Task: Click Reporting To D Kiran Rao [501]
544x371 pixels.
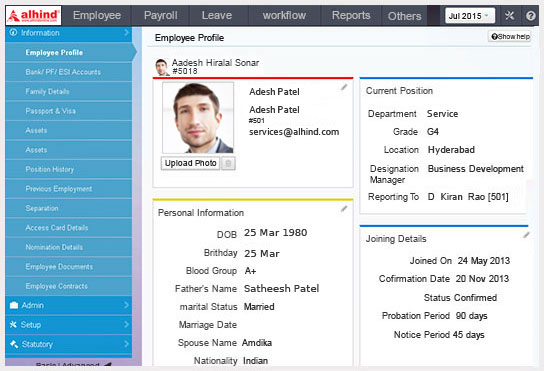Action: (468, 197)
